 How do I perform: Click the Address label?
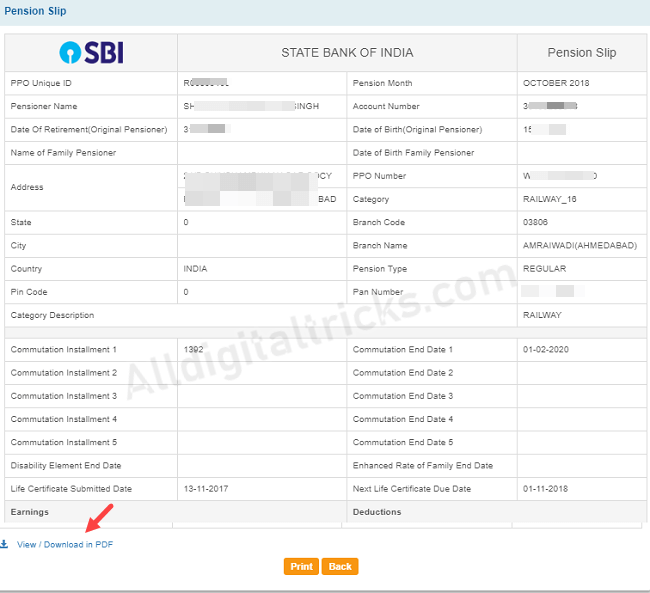(27, 187)
